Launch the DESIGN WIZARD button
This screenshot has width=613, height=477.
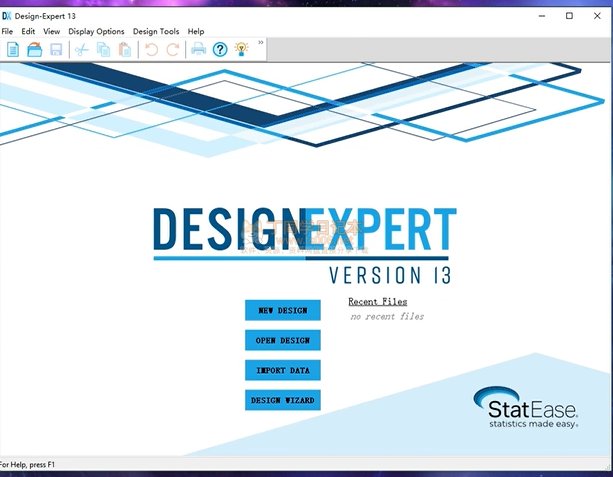point(283,400)
